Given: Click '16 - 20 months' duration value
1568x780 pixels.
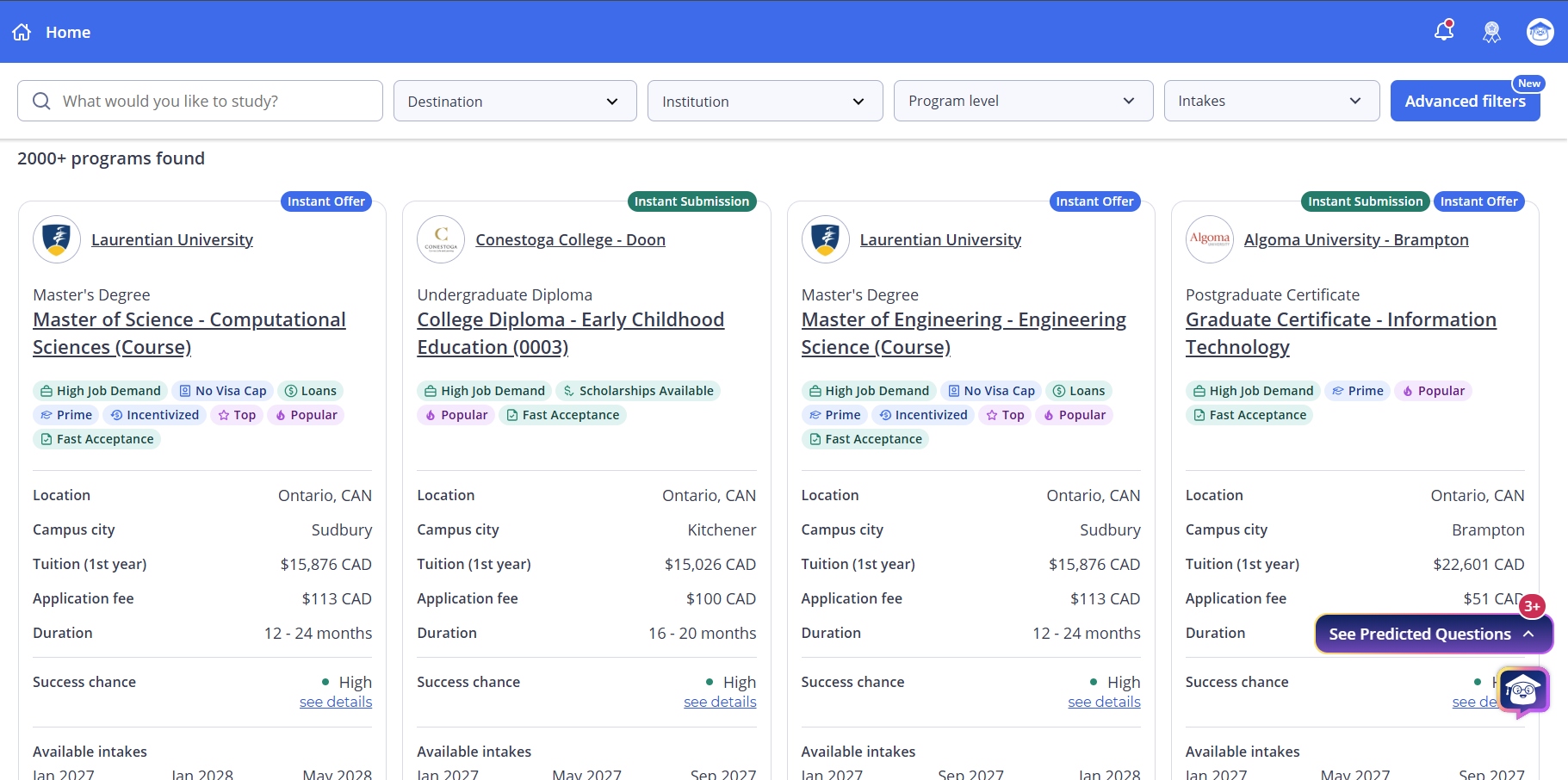Looking at the screenshot, I should [703, 633].
